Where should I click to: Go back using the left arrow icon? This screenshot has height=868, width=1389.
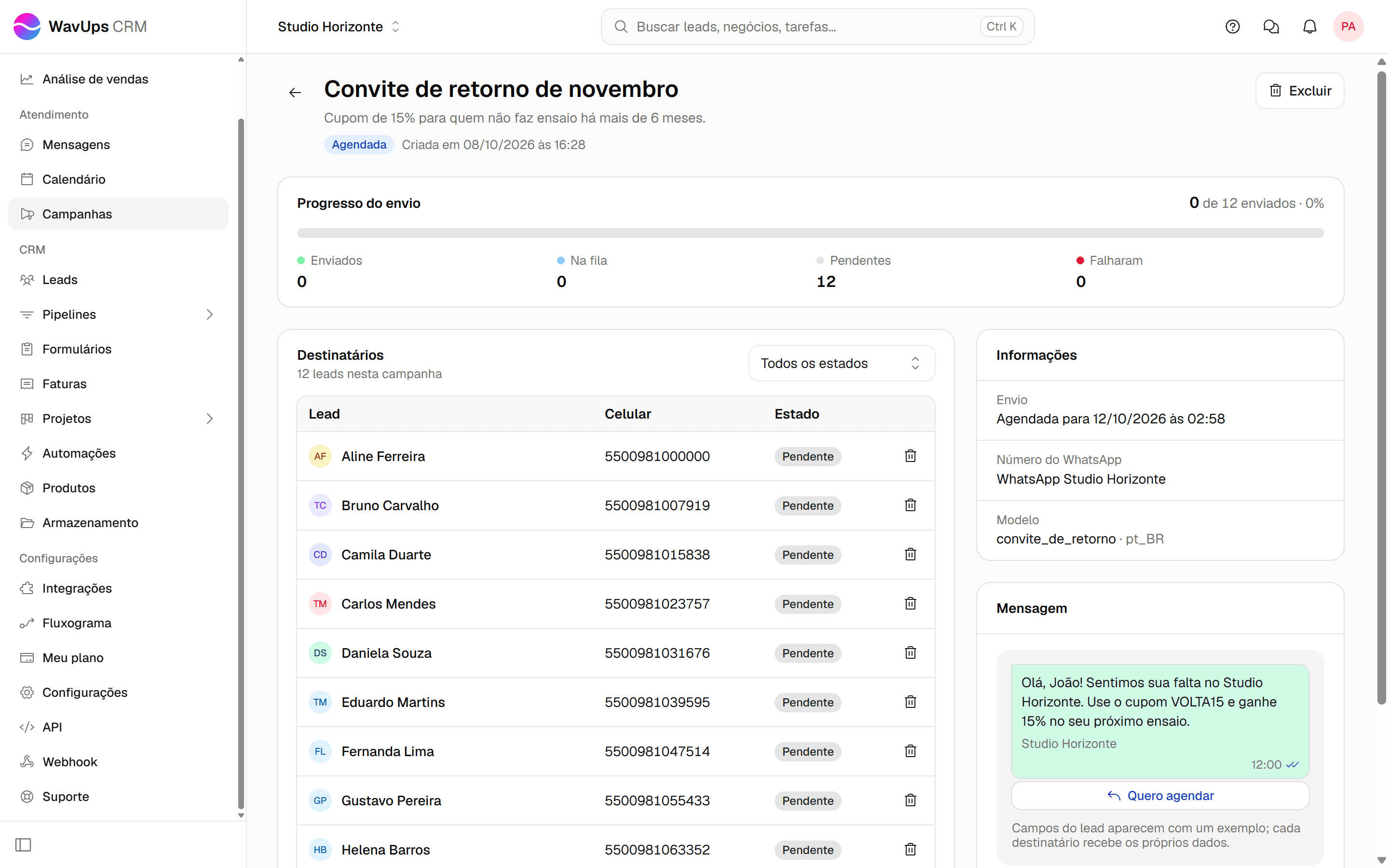(x=295, y=93)
